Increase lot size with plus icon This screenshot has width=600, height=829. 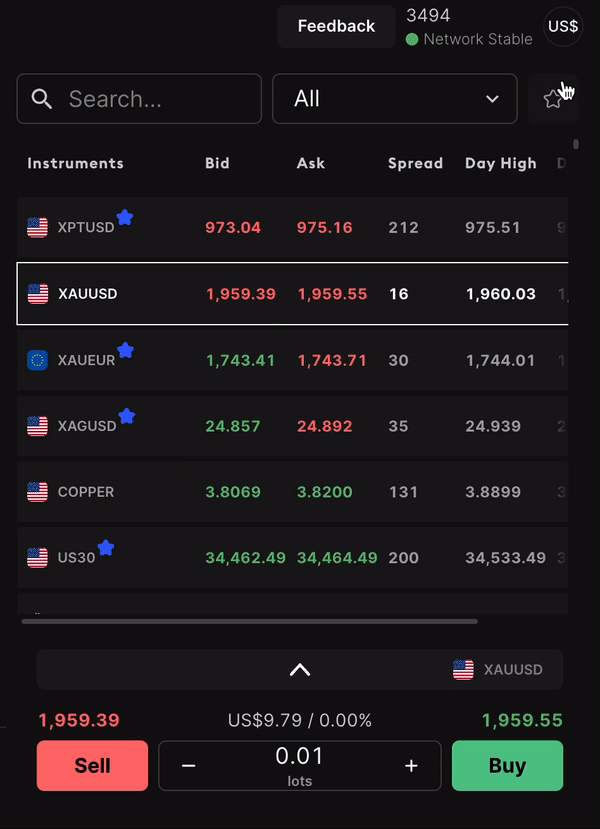click(x=411, y=766)
